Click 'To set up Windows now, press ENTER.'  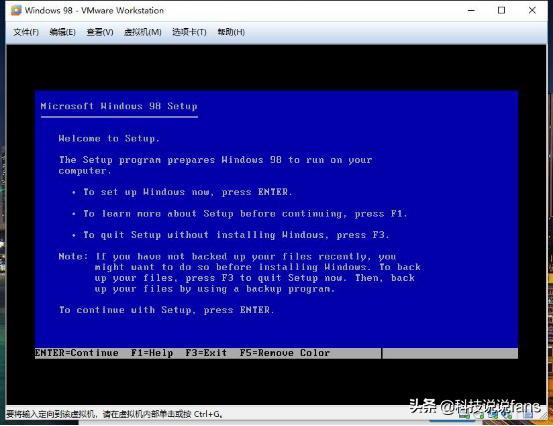(x=188, y=192)
